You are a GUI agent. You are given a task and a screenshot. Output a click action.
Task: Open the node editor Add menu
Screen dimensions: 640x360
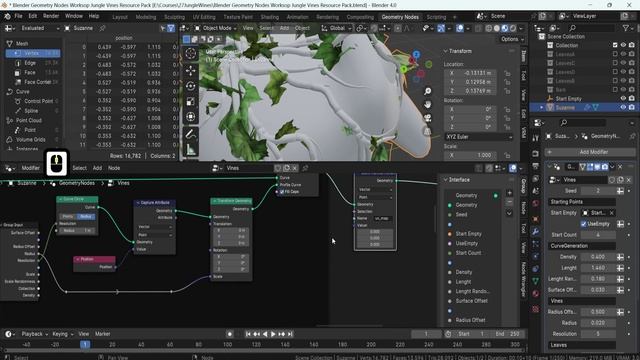(x=97, y=168)
